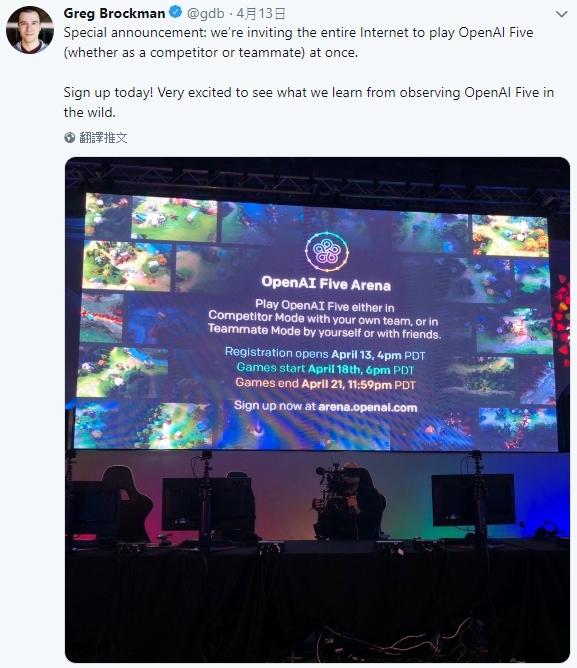Click the Greg Brockman display name
This screenshot has width=577, height=668.
click(114, 13)
